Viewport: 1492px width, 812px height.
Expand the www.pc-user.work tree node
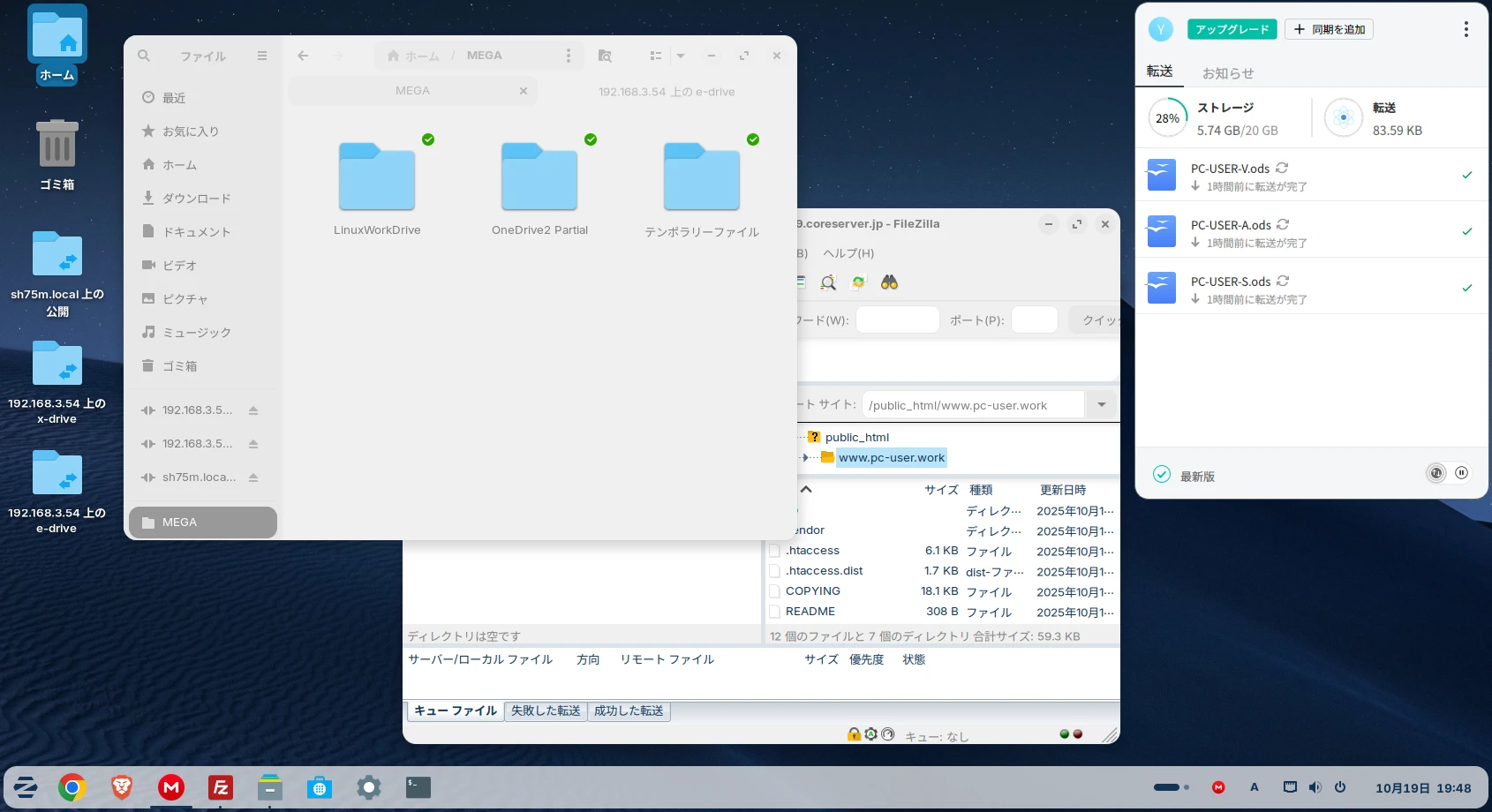pyautogui.click(x=805, y=458)
